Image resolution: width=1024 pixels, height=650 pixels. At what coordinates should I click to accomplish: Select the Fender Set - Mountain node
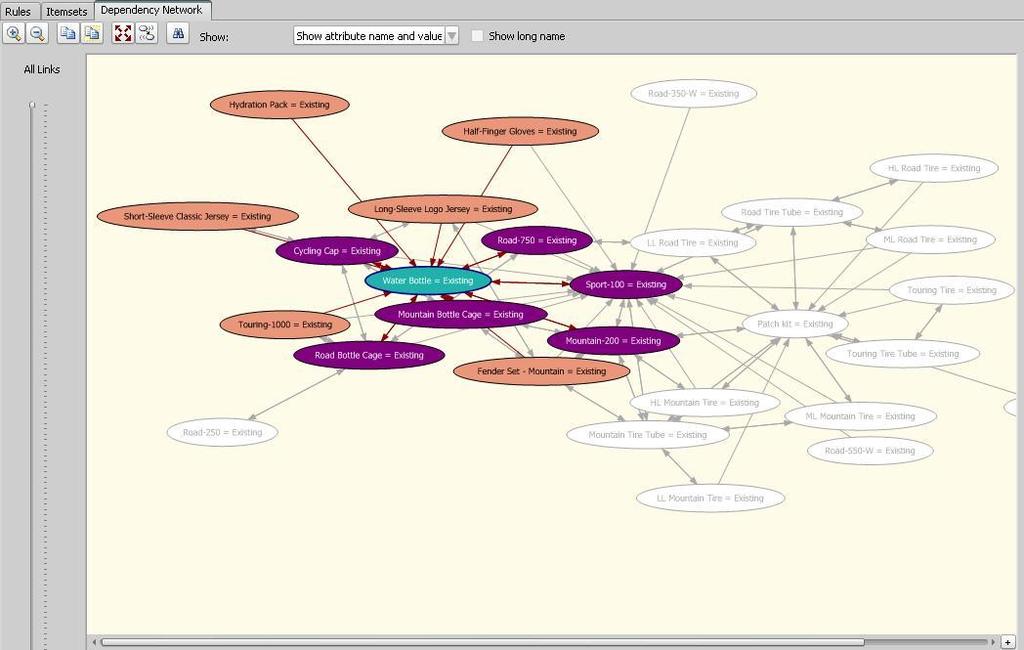click(x=541, y=371)
